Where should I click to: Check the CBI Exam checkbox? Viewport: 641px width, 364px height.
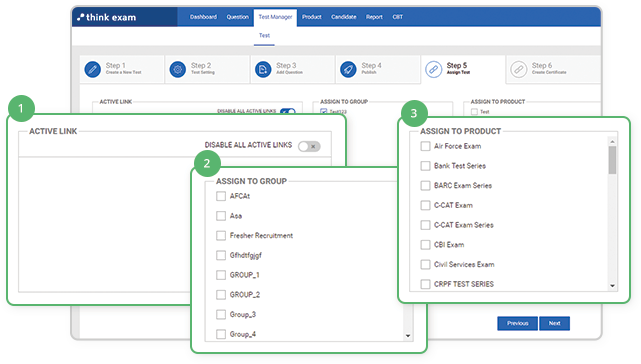425,245
